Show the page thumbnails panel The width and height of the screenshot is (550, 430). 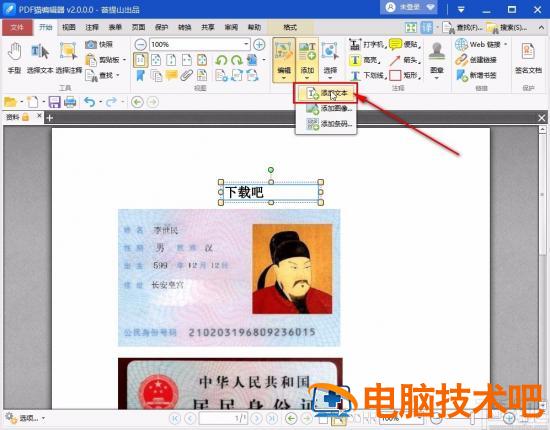(156, 75)
